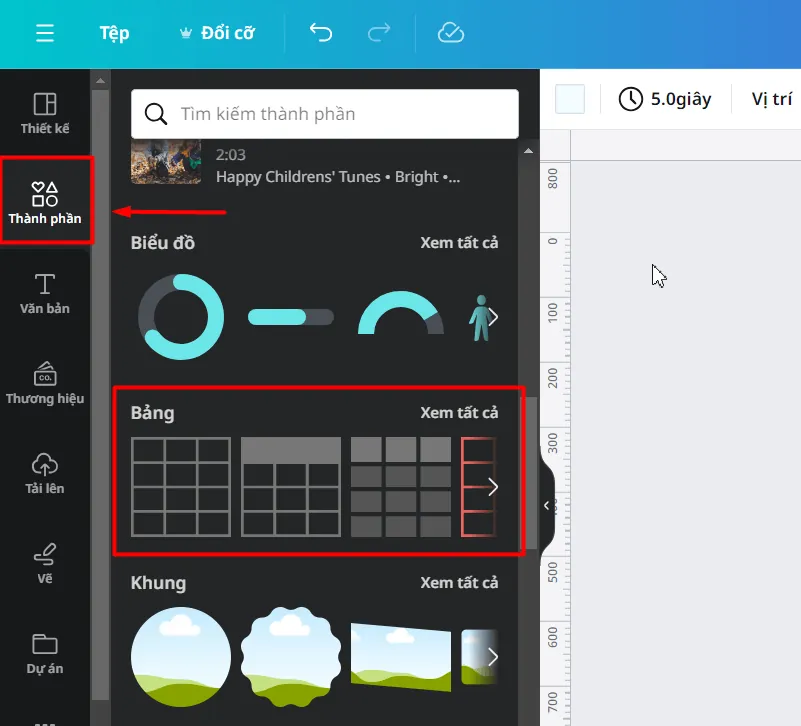Click the magnifying glass search icon
Screen dimensions: 801x726
click(156, 114)
